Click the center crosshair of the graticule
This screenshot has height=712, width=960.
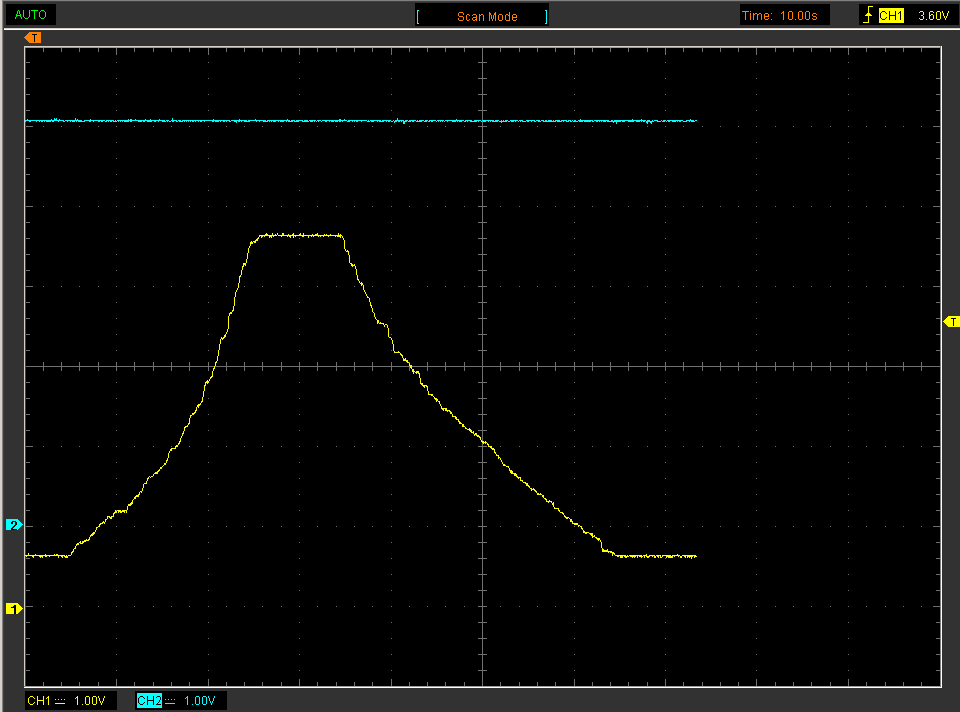[x=482, y=366]
